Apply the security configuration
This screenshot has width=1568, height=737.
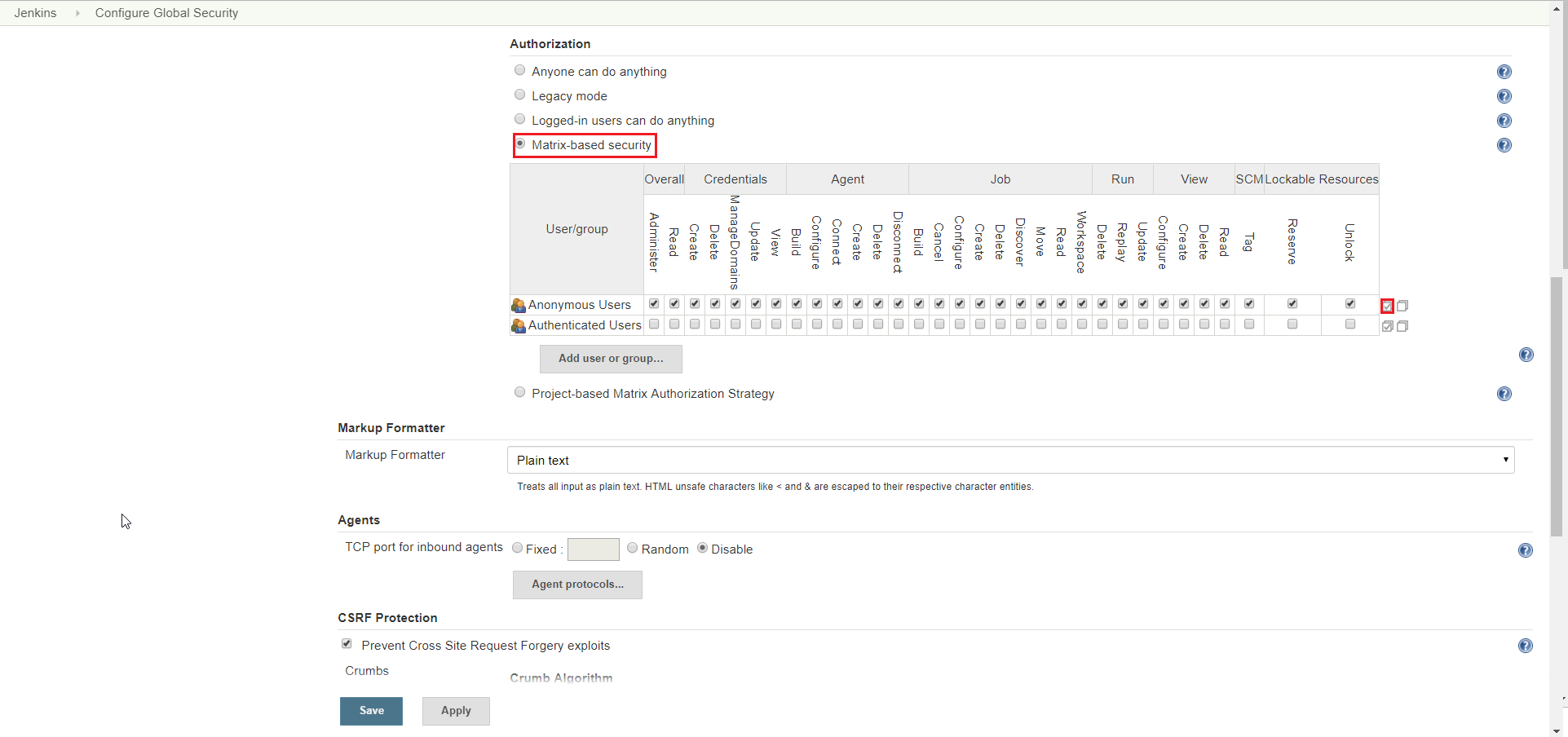(x=456, y=711)
